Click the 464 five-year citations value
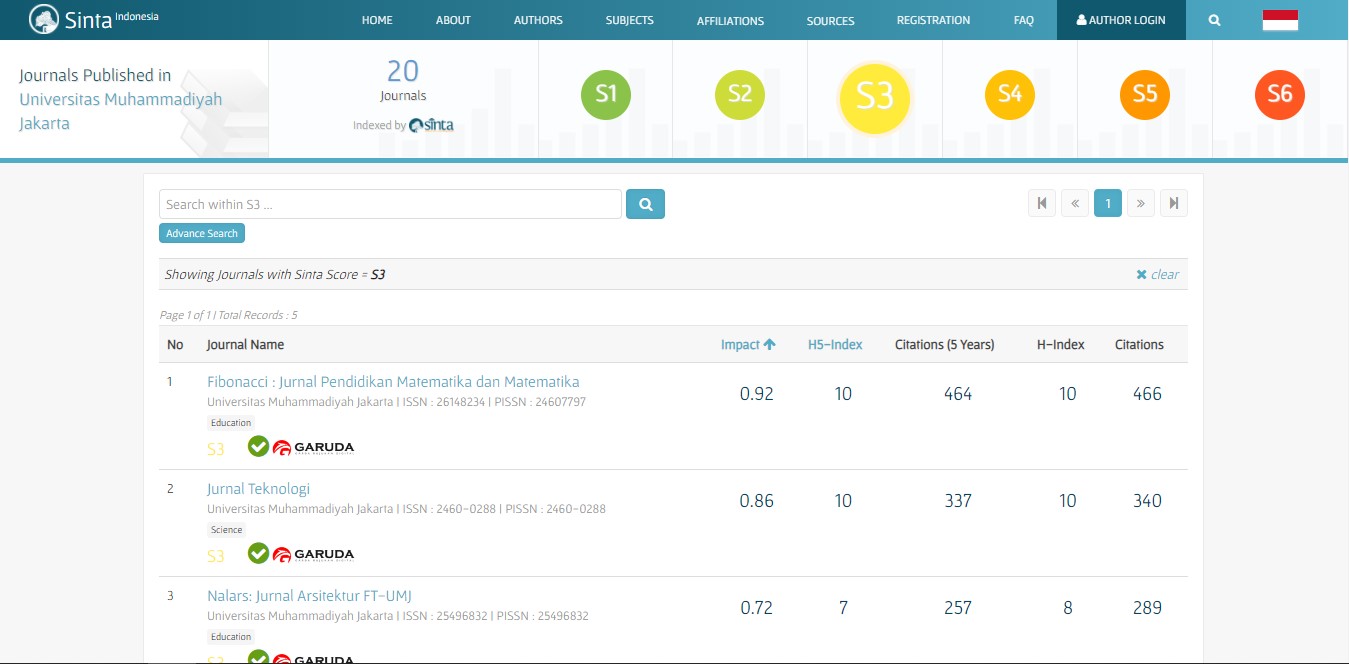This screenshot has width=1349, height=664. [x=958, y=394]
